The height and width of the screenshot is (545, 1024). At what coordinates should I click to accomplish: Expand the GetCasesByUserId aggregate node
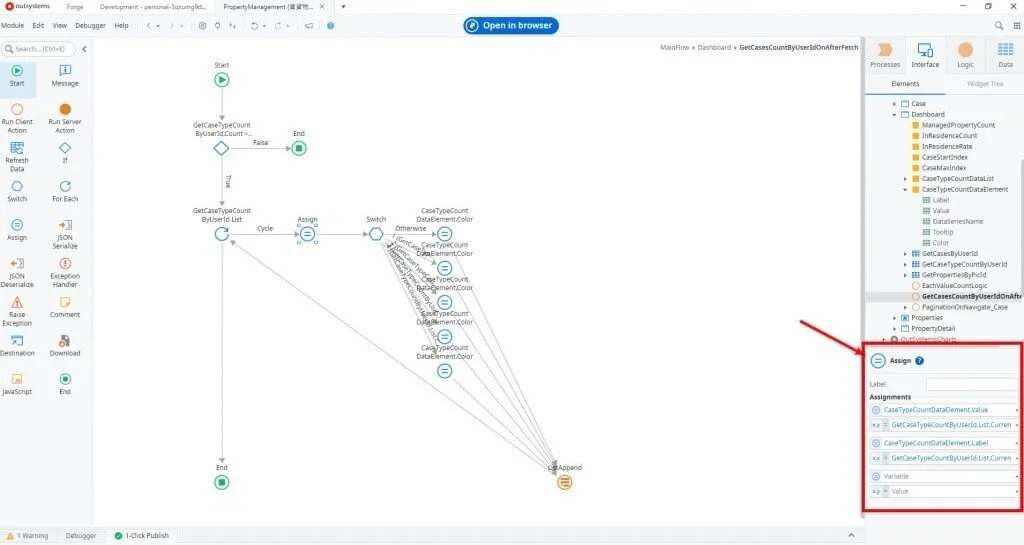tap(905, 254)
